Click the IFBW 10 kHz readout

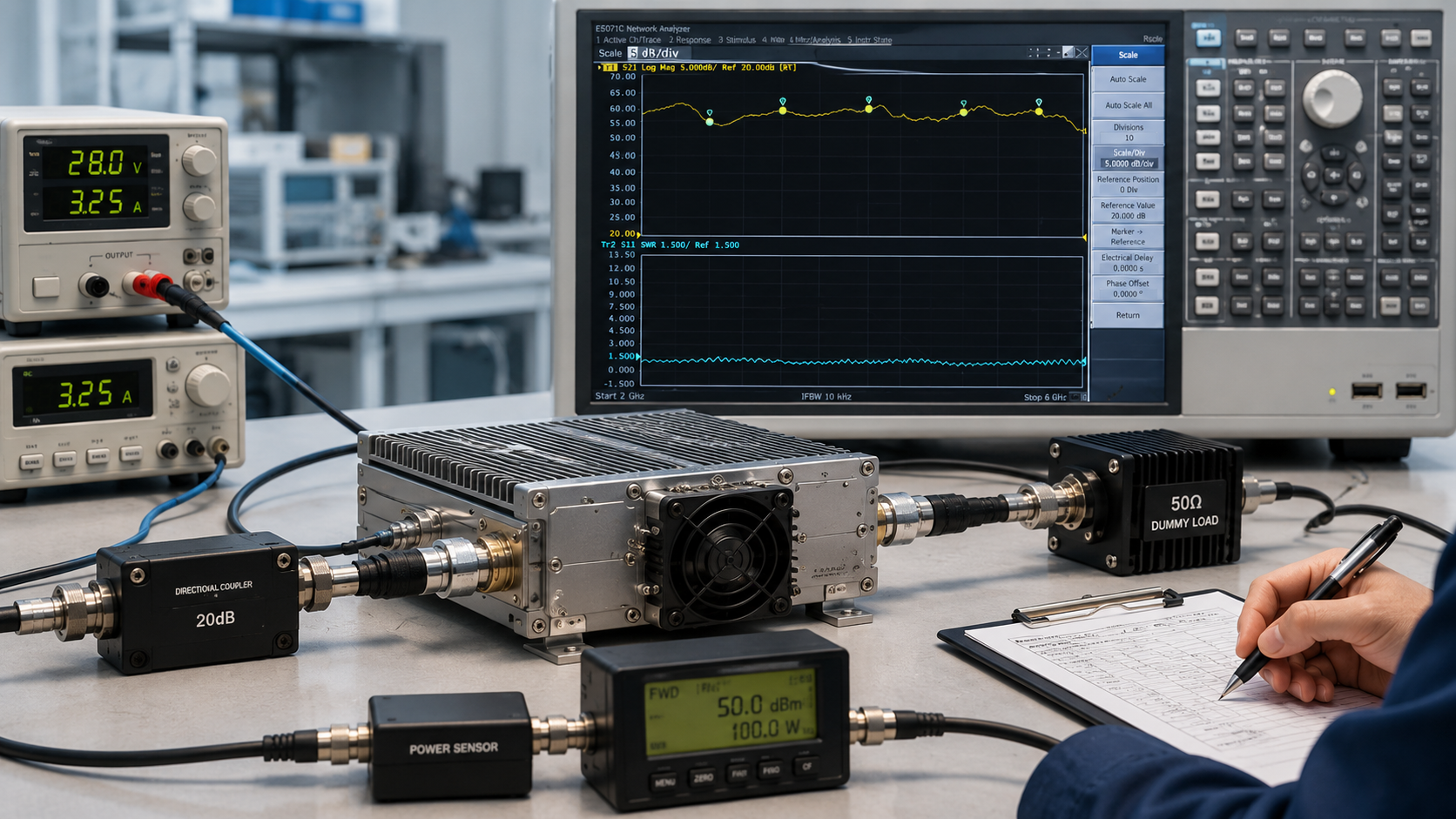(x=826, y=397)
